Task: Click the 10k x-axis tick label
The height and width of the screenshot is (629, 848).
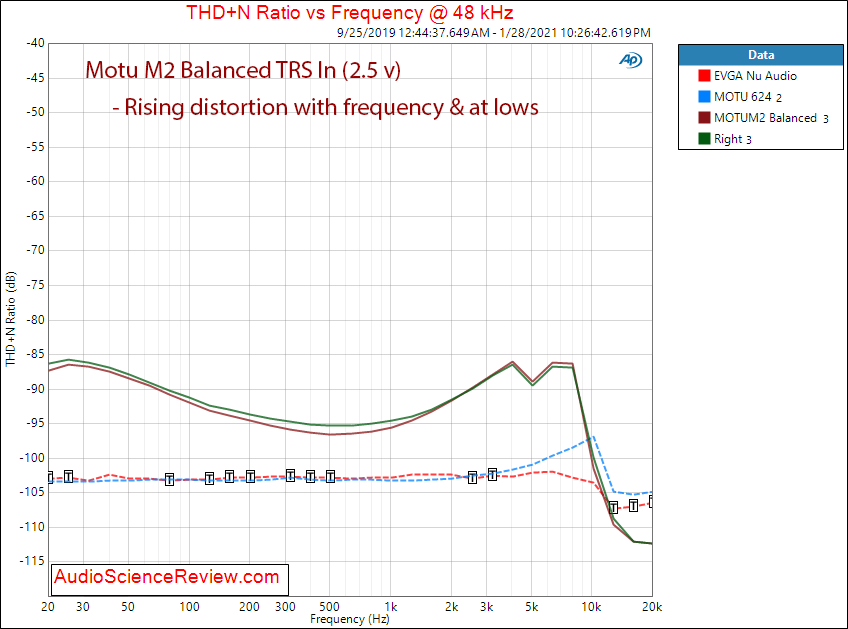Action: click(591, 607)
